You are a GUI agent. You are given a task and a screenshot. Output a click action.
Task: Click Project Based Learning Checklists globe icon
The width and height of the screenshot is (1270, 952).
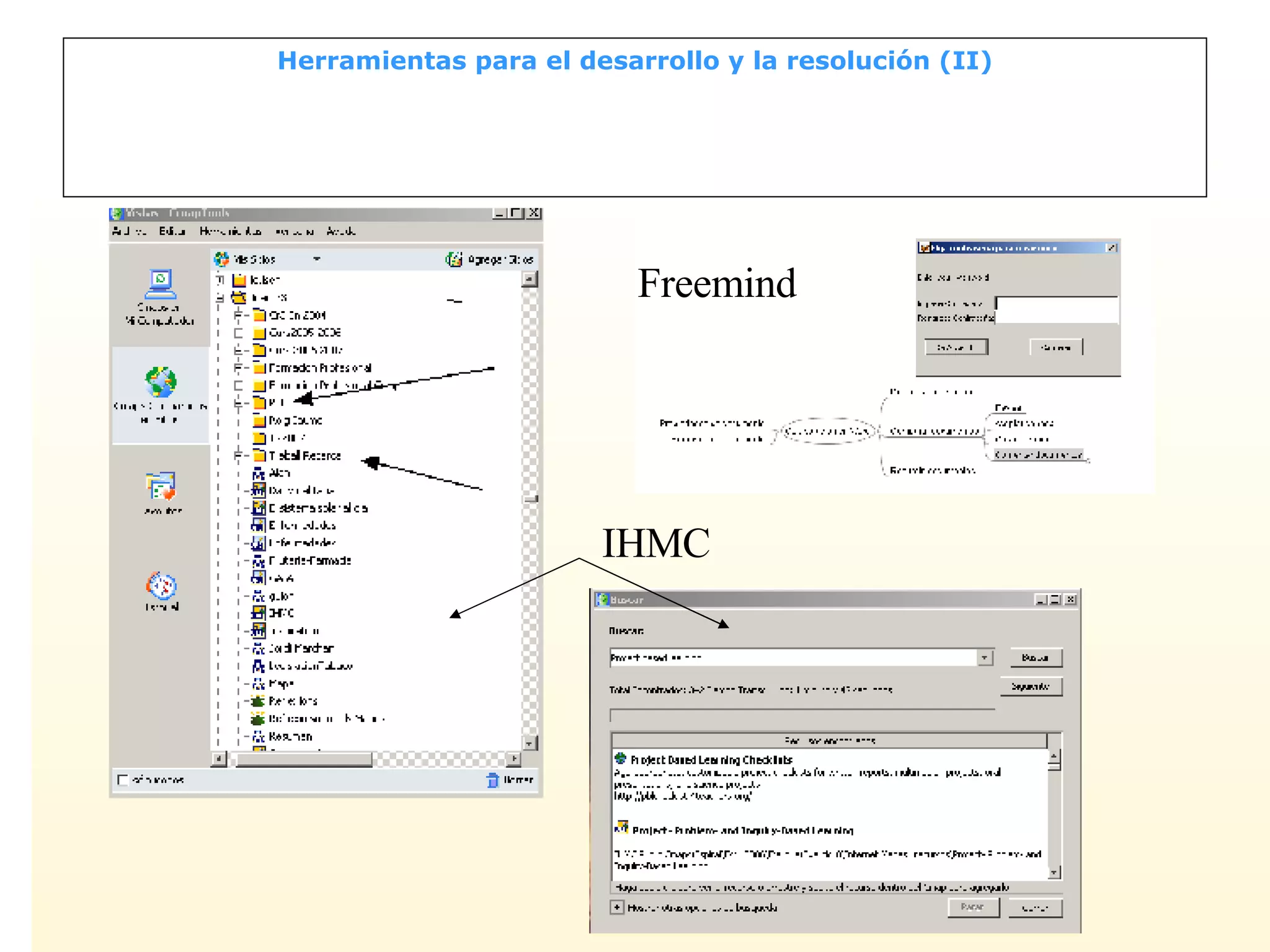pyautogui.click(x=620, y=758)
